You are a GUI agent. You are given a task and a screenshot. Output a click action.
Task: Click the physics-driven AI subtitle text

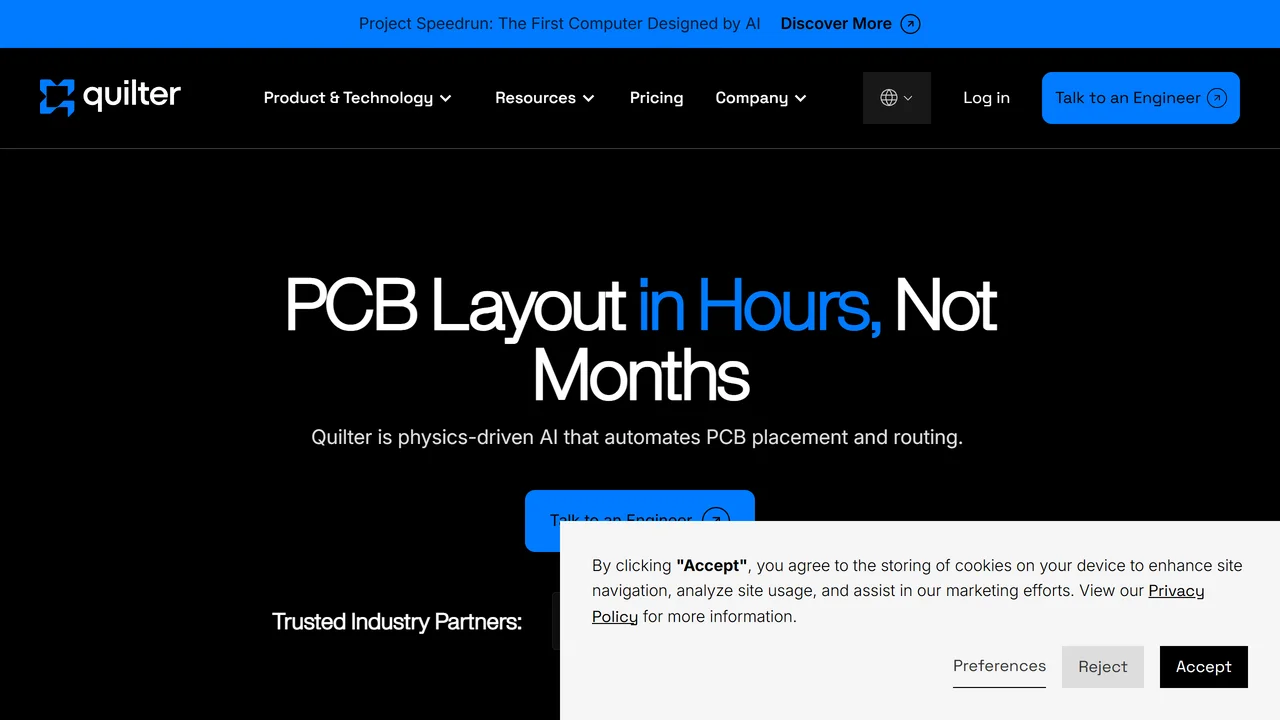(x=637, y=437)
